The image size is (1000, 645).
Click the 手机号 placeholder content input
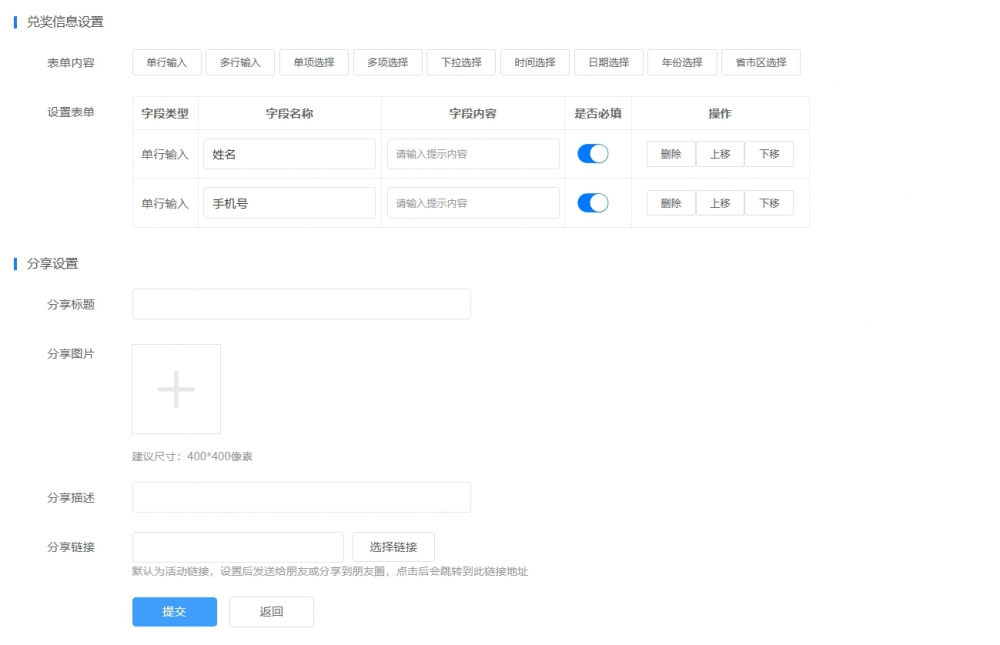pos(473,203)
